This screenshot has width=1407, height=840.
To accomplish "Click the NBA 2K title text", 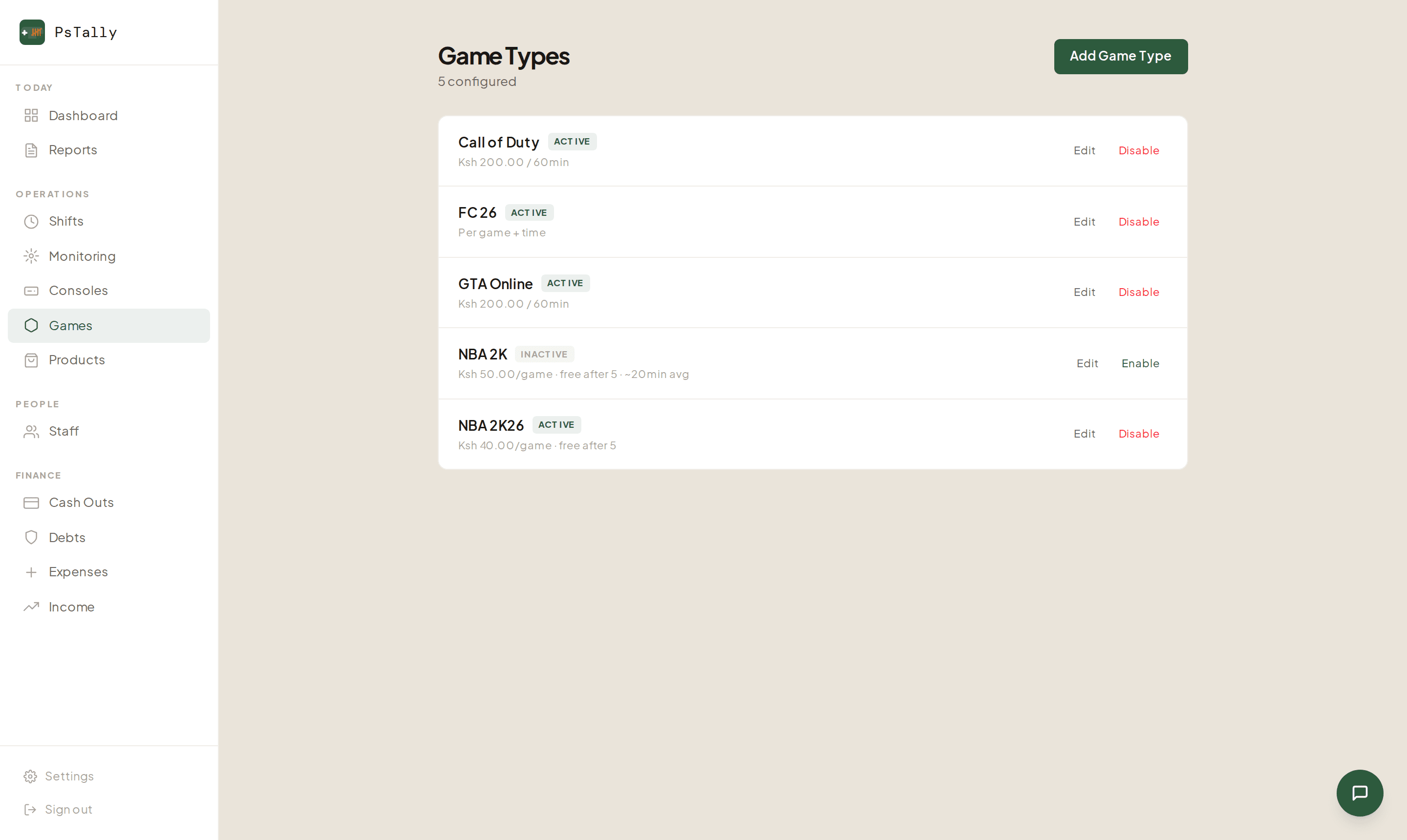I will pyautogui.click(x=482, y=355).
